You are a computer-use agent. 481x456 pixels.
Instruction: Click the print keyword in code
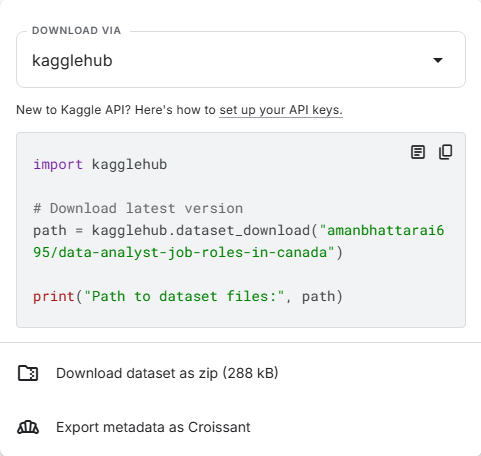(x=54, y=297)
